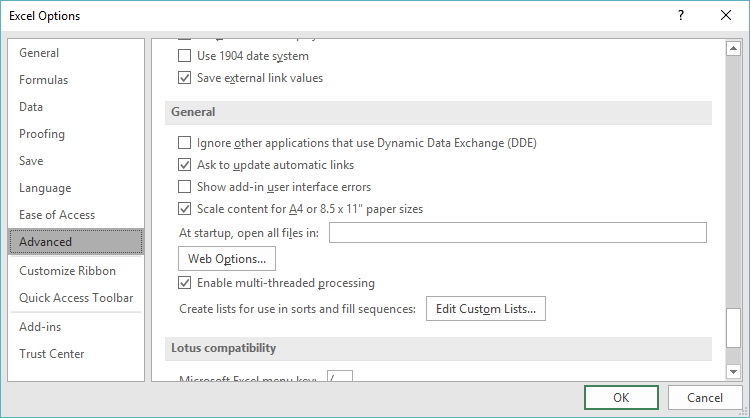The height and width of the screenshot is (418, 750).
Task: Switch to Customize Ribbon settings
Action: coord(67,270)
